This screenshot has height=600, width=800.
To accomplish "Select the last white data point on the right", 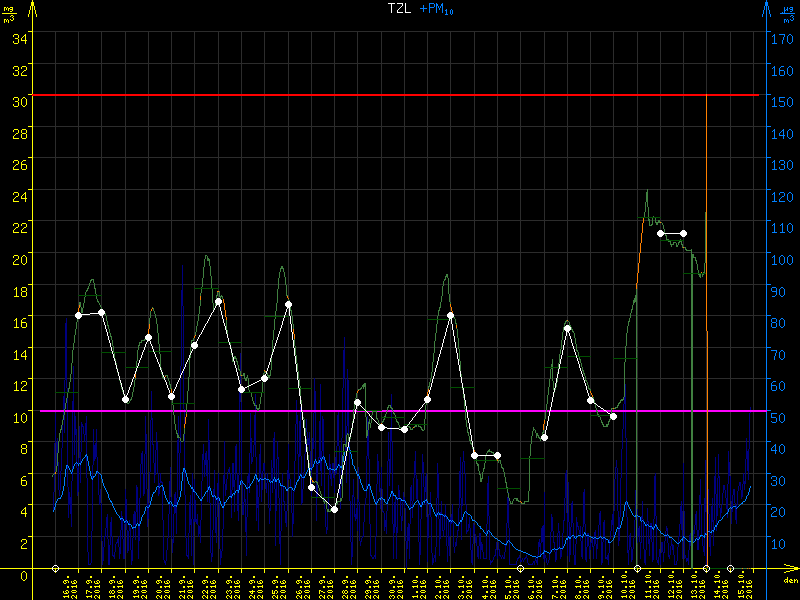I will pyautogui.click(x=683, y=234).
